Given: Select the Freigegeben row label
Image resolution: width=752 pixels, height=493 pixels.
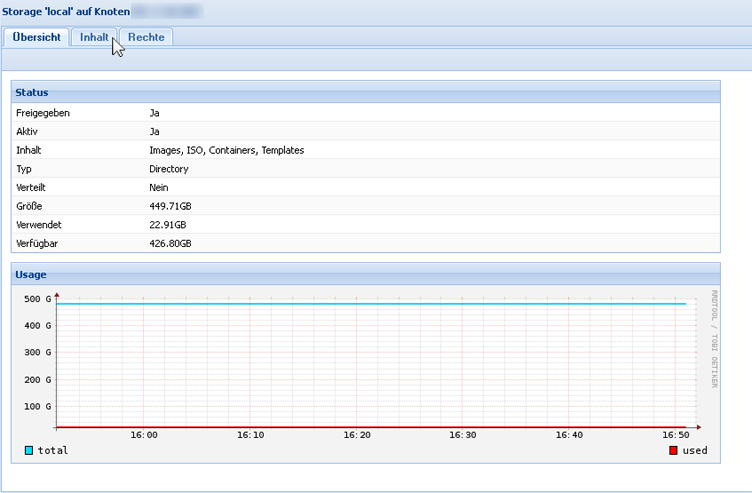Looking at the screenshot, I should 43,113.
